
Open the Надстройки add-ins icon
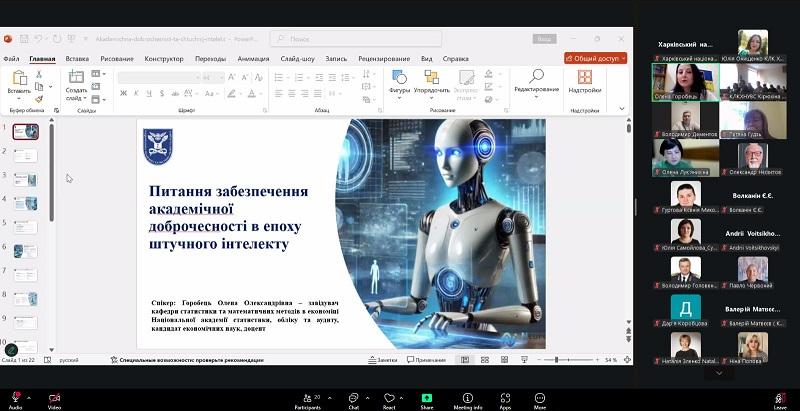click(x=584, y=78)
